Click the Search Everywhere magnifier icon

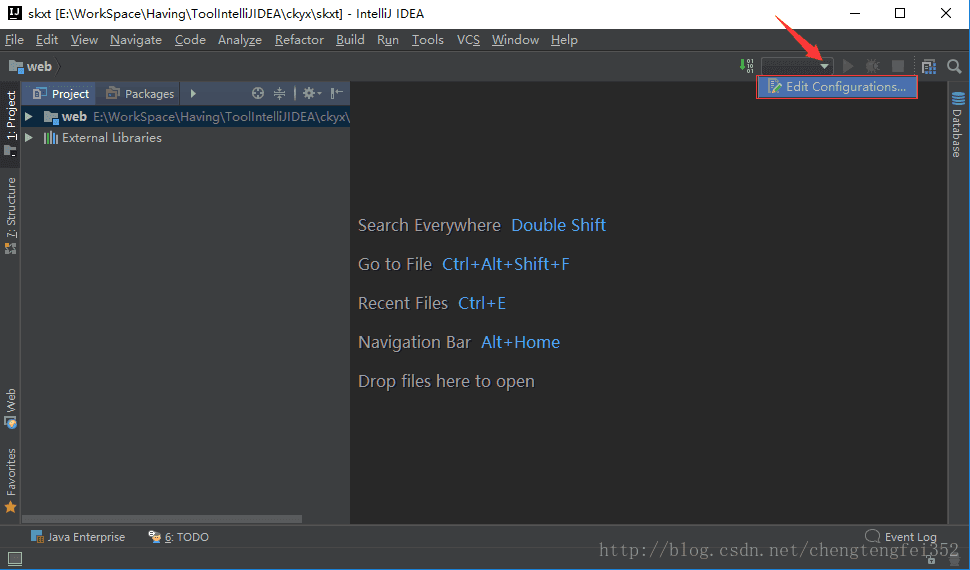[954, 66]
